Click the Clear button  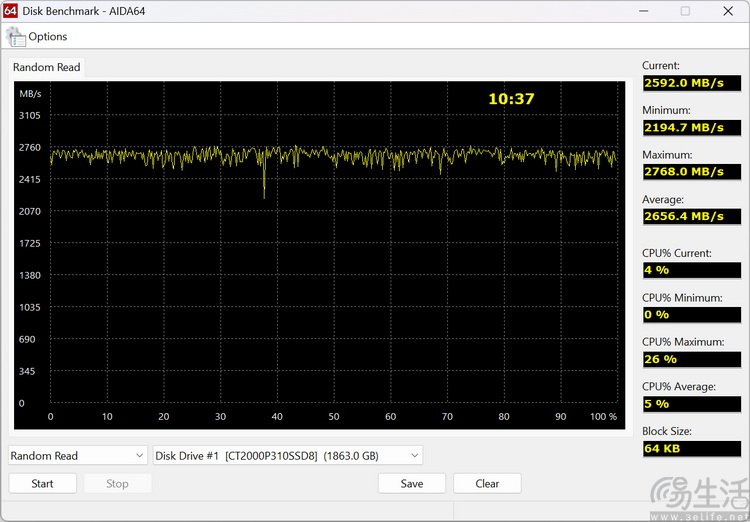[487, 483]
